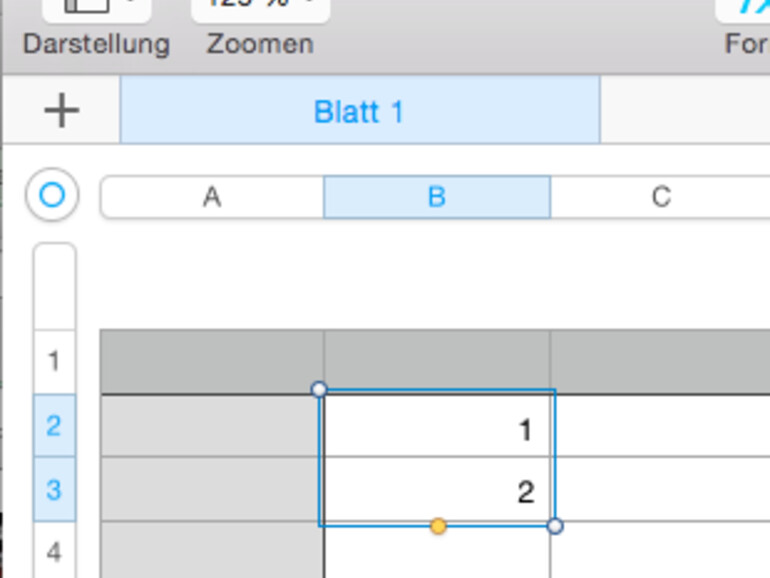
Task: Click the bottom-right selection handle
Action: click(555, 526)
